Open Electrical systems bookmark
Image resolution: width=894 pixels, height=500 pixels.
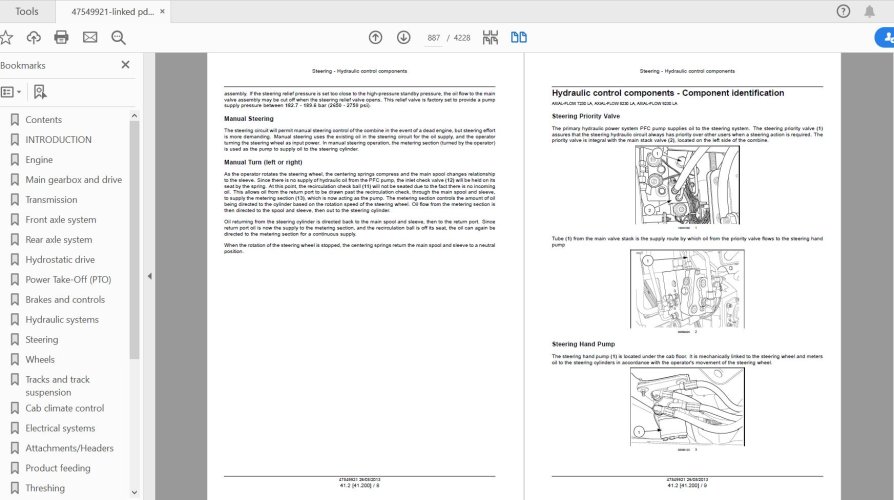click(x=60, y=428)
